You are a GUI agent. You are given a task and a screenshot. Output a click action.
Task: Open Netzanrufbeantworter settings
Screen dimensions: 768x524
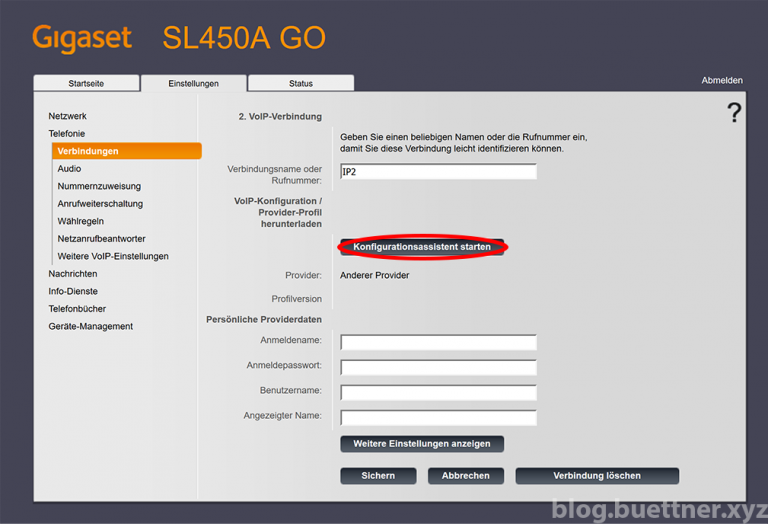pos(101,239)
